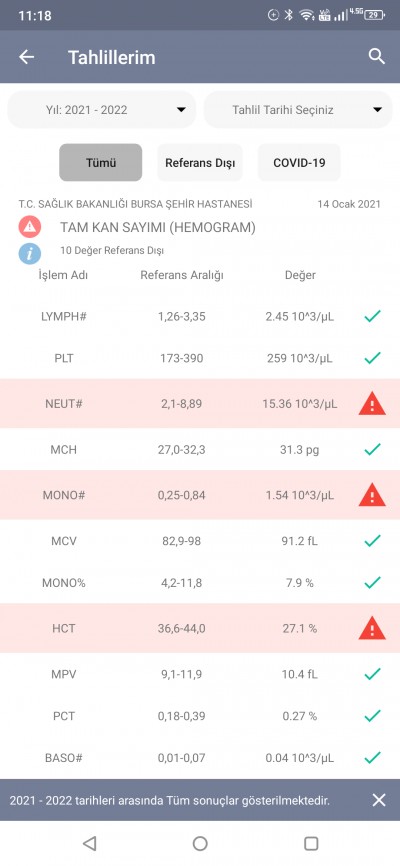The image size is (400, 866).
Task: Click arrow of the year selector
Action: coord(181,110)
